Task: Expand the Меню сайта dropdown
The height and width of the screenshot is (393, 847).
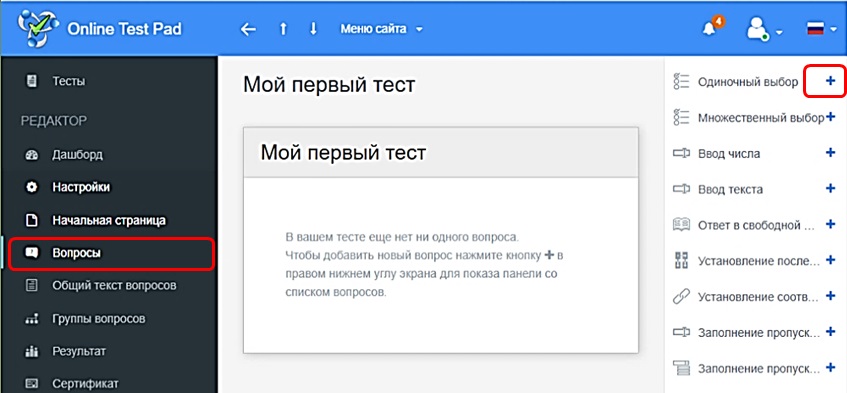Action: pos(381,29)
